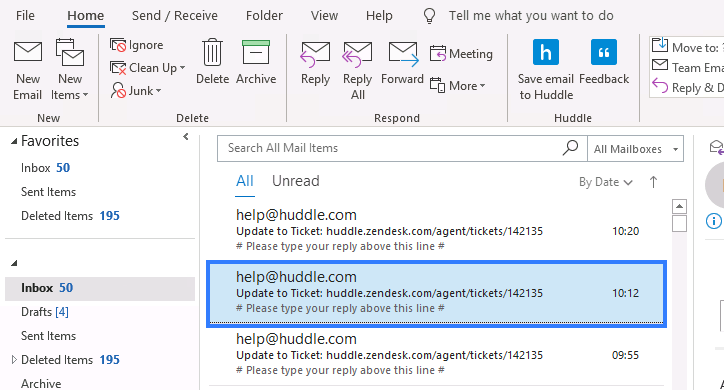The height and width of the screenshot is (390, 724).
Task: Collapse the Favorites section
Action: tap(14, 141)
